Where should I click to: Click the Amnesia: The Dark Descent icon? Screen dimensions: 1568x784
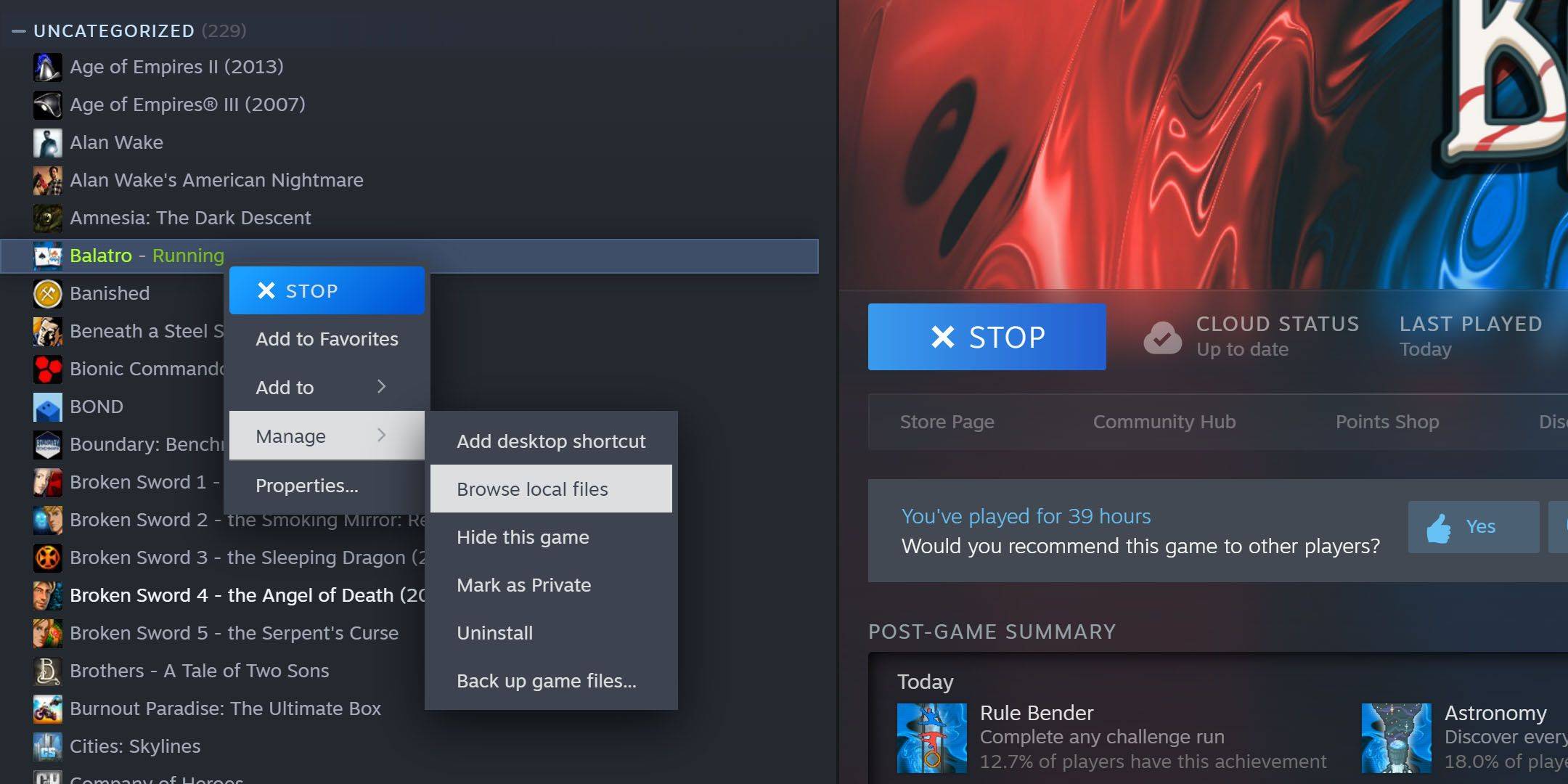[47, 217]
